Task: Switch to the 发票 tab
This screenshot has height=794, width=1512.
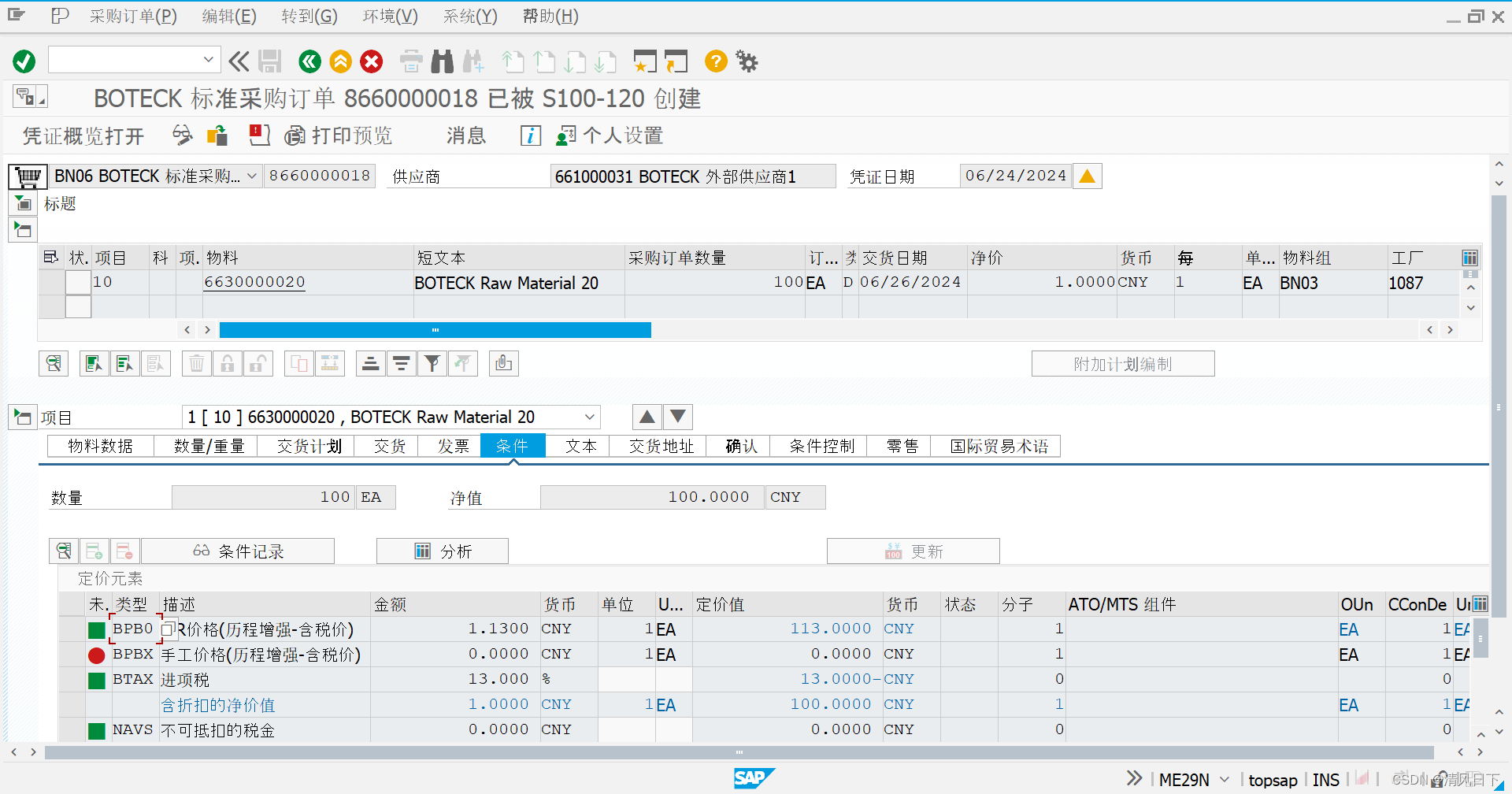Action: pyautogui.click(x=454, y=447)
